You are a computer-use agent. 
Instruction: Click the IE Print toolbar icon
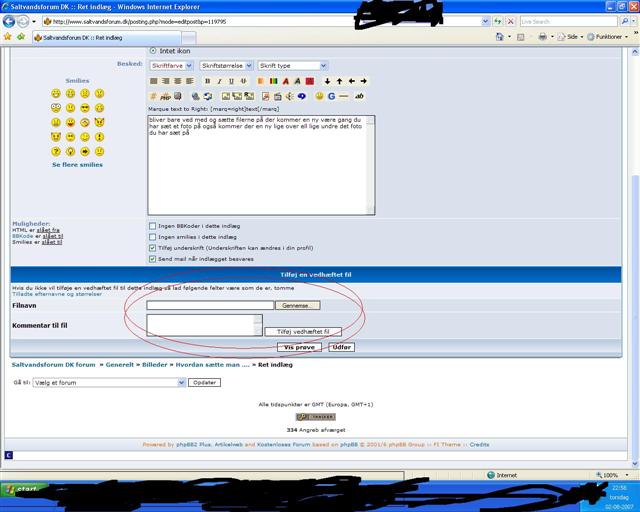tap(541, 37)
